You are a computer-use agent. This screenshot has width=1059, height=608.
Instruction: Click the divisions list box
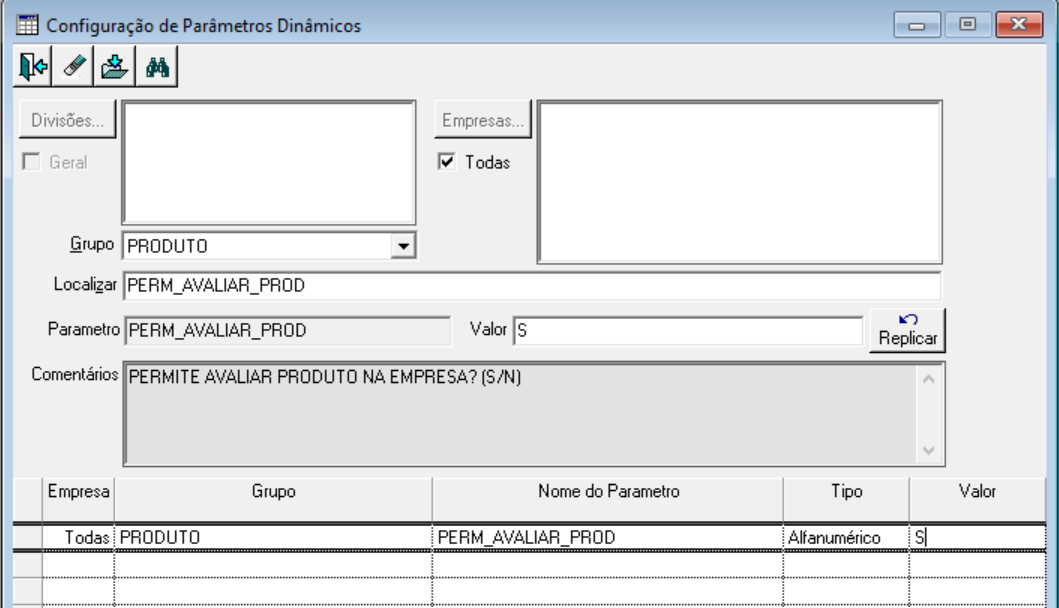click(269, 163)
